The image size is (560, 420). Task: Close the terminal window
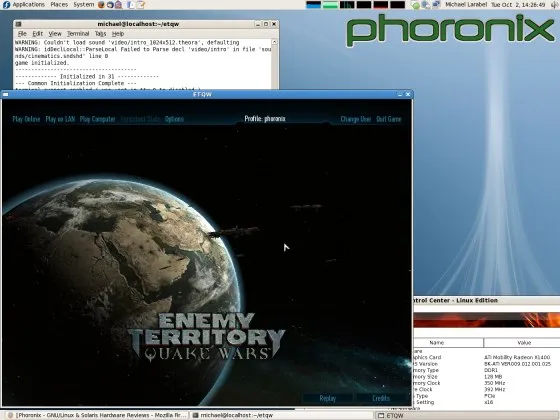[x=274, y=24]
